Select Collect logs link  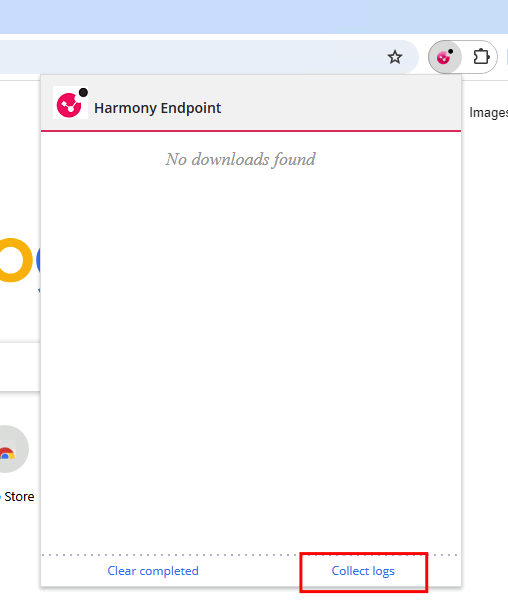point(363,571)
